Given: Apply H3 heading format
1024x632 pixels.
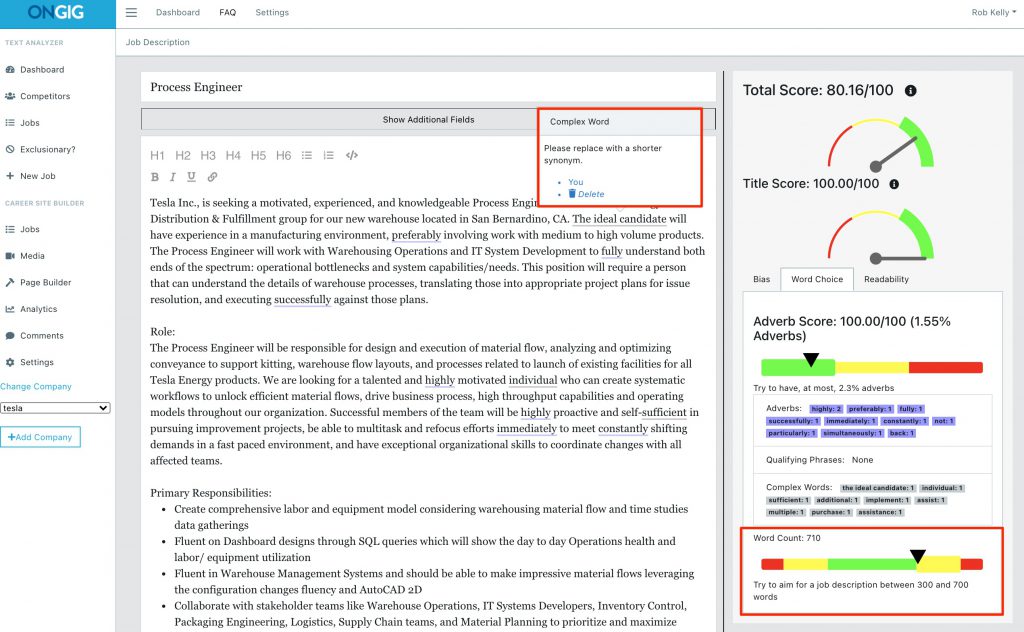Looking at the screenshot, I should point(208,155).
